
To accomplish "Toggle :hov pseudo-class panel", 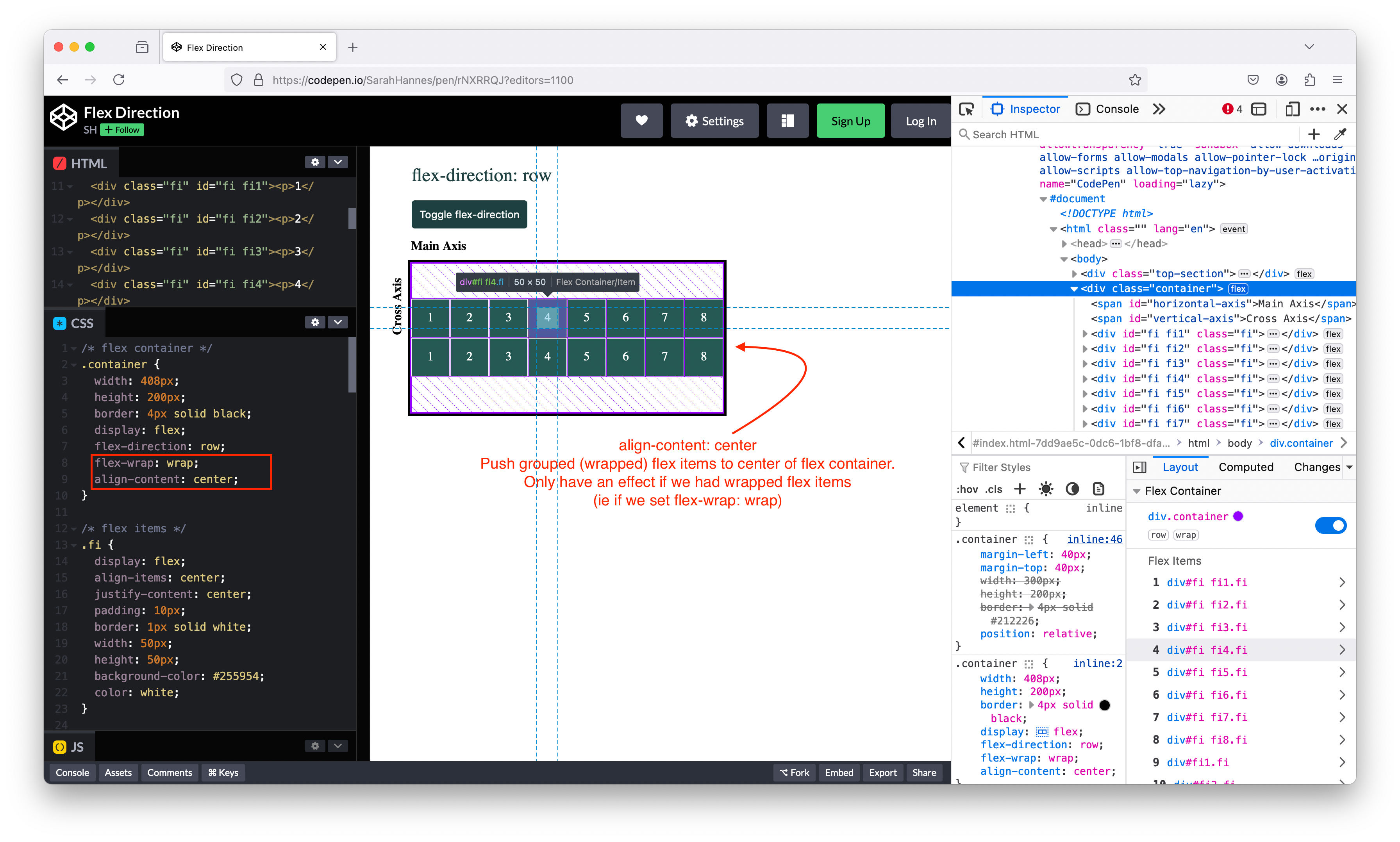I will [x=967, y=489].
